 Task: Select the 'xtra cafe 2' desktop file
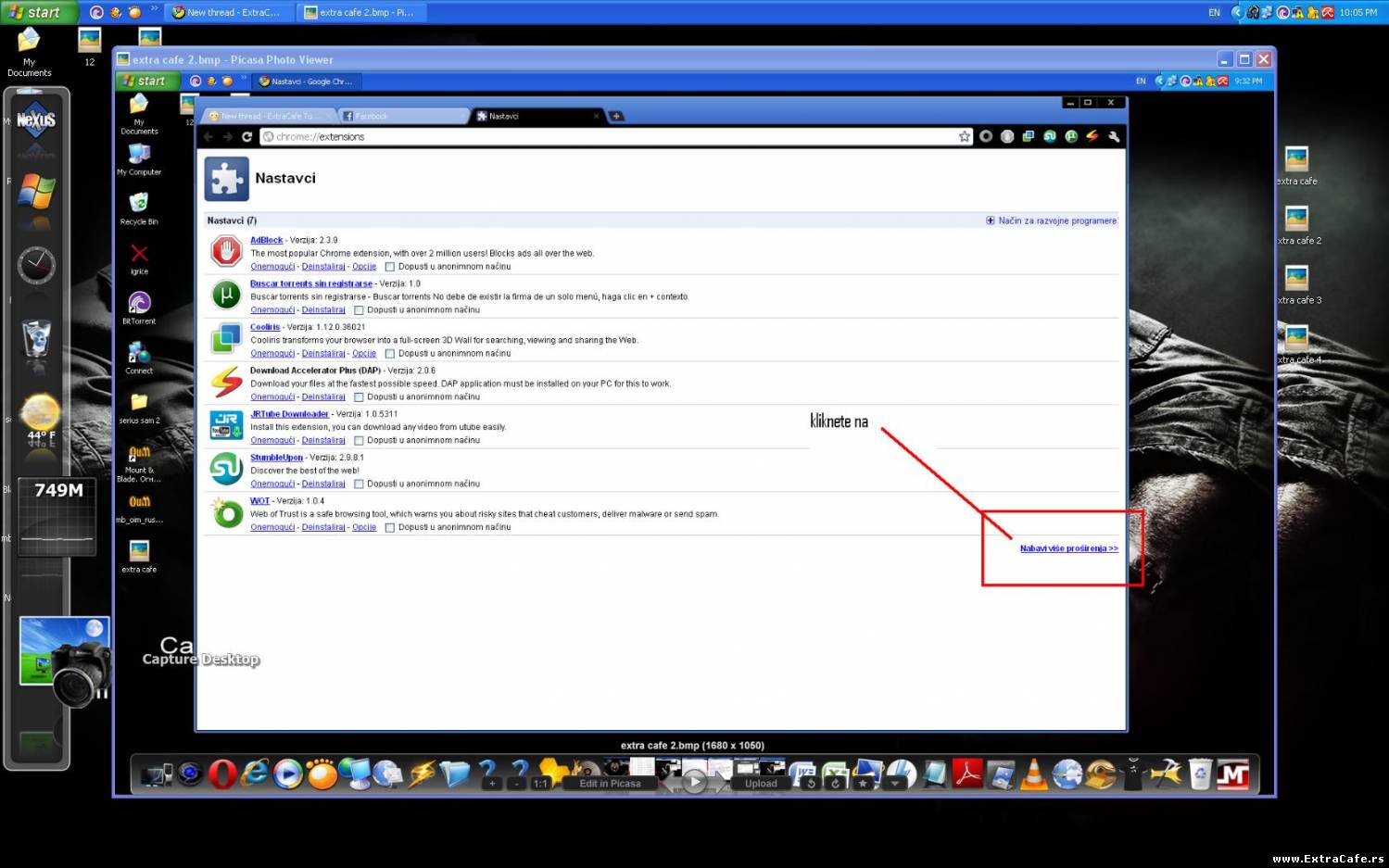[1297, 227]
